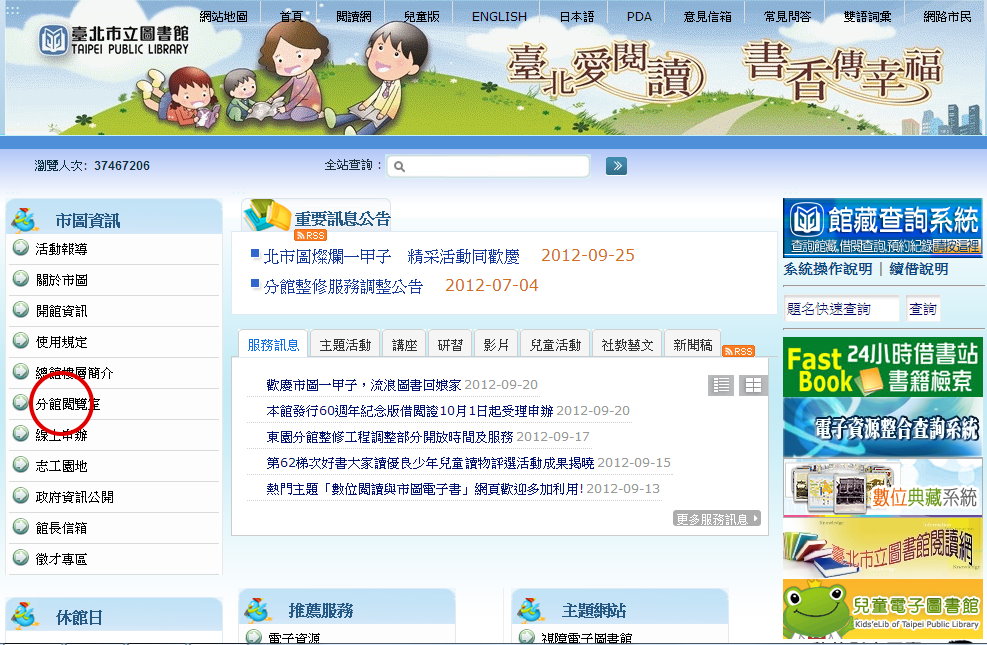Select the 兒童活動 tab
The image size is (987, 645).
(555, 344)
